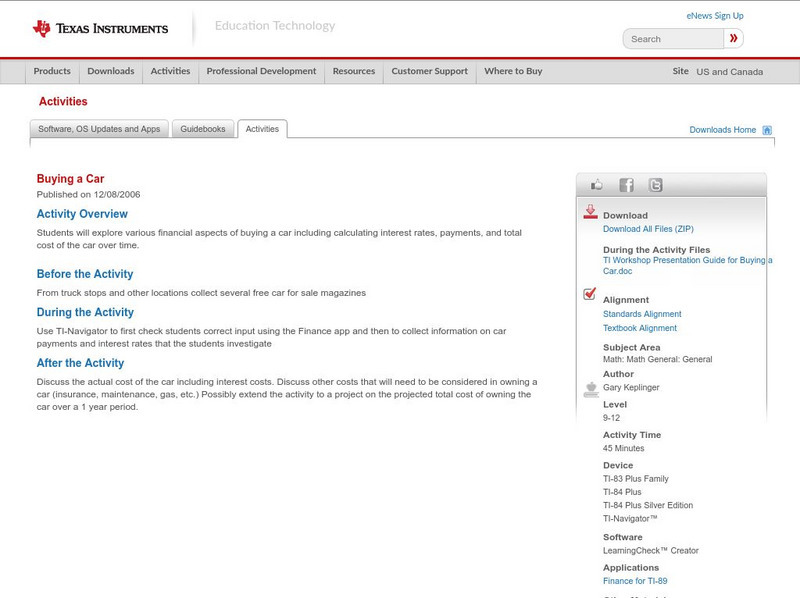The image size is (800, 598).
Task: Open TI Workshop Presentation Guide doc link
Action: (x=687, y=265)
